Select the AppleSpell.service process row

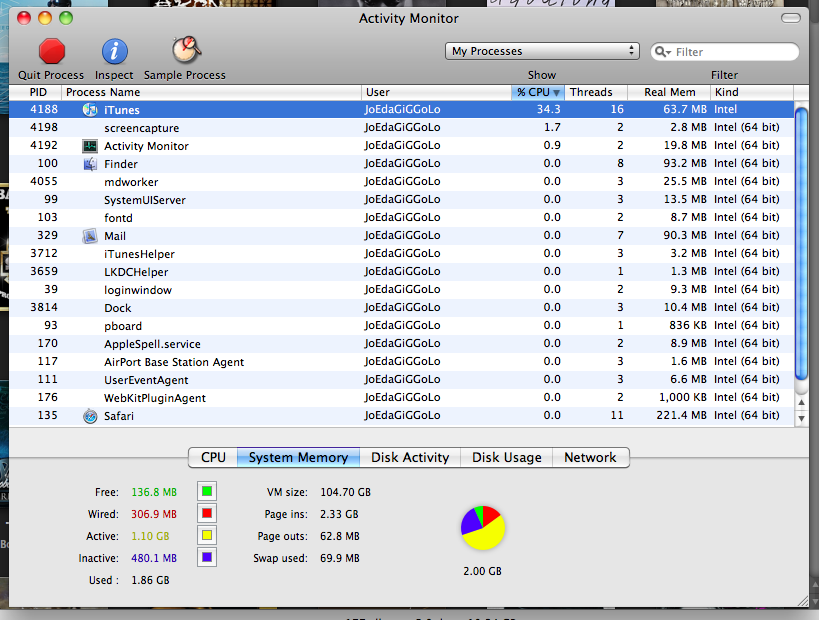[x=401, y=344]
